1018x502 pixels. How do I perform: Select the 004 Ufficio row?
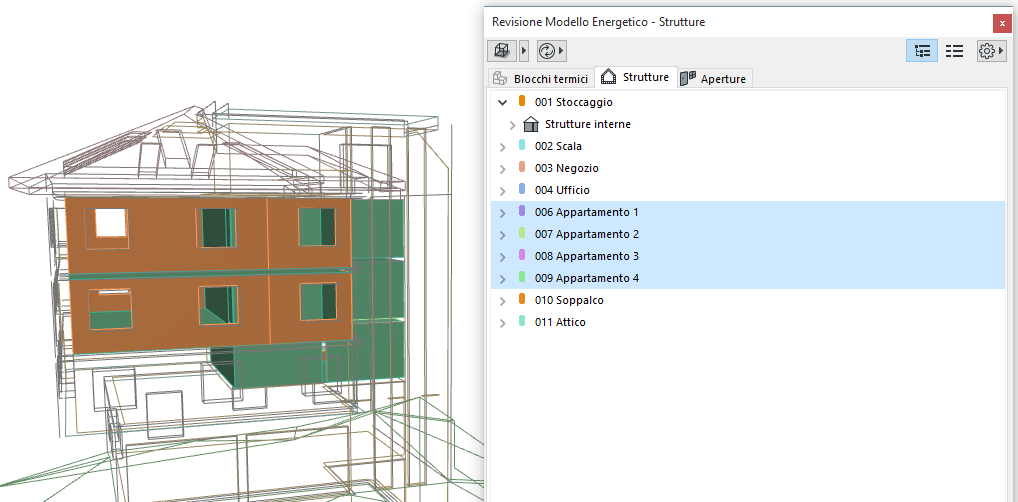tap(748, 190)
